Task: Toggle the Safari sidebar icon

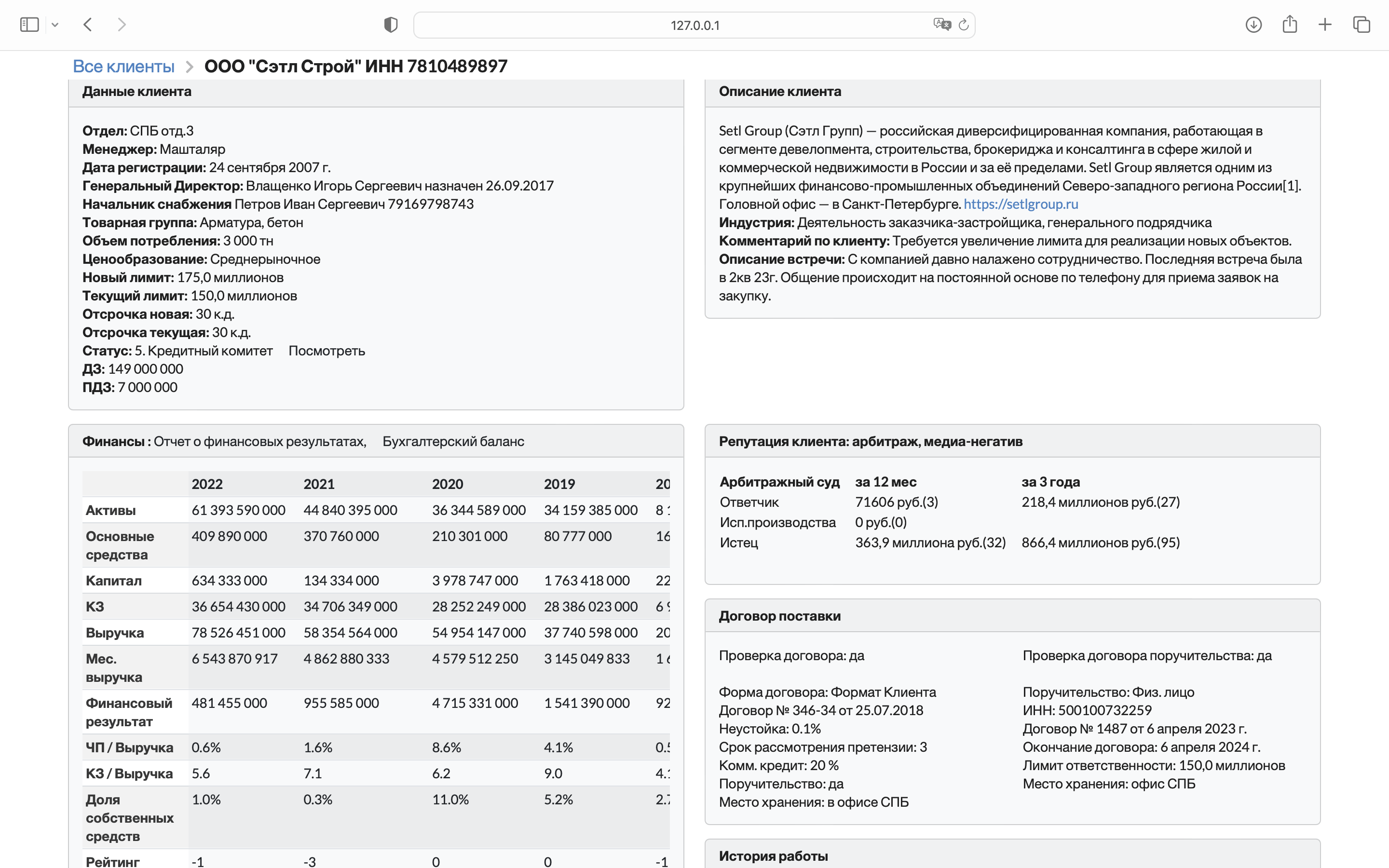Action: click(x=29, y=25)
